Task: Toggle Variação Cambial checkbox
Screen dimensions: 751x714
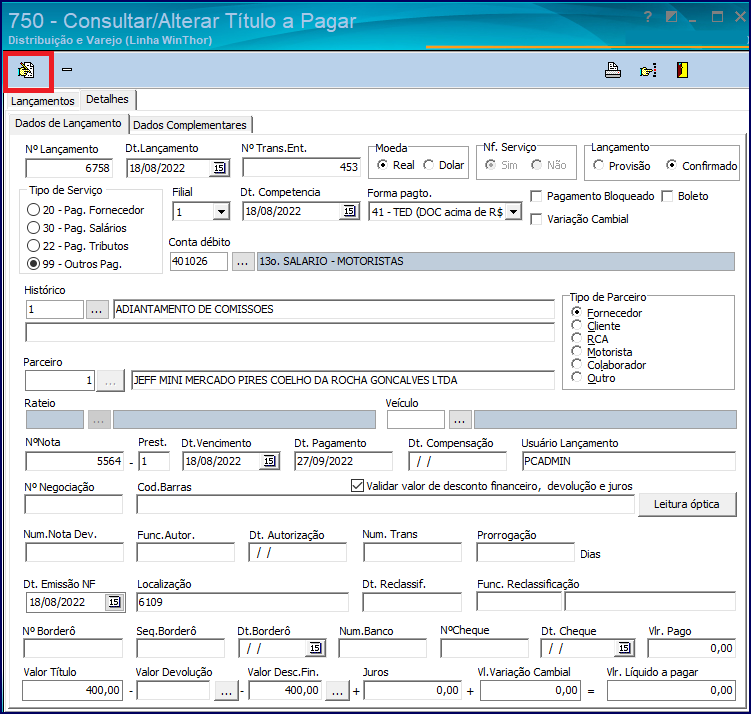Action: point(536,219)
